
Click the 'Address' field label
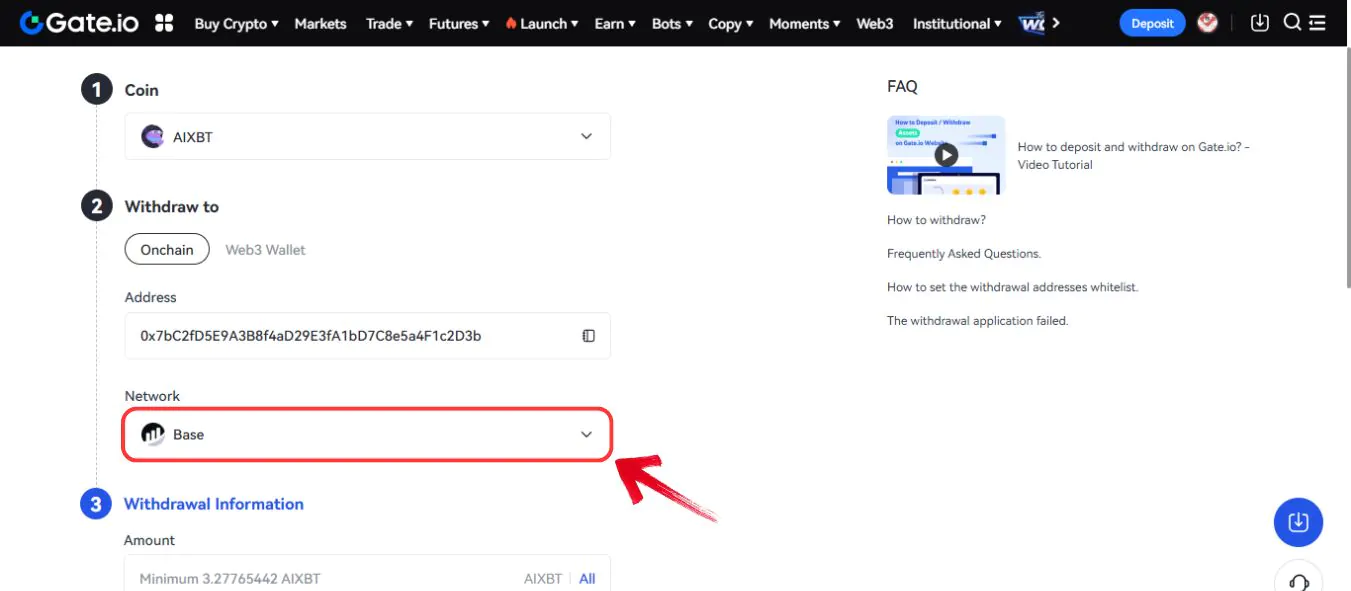150,297
